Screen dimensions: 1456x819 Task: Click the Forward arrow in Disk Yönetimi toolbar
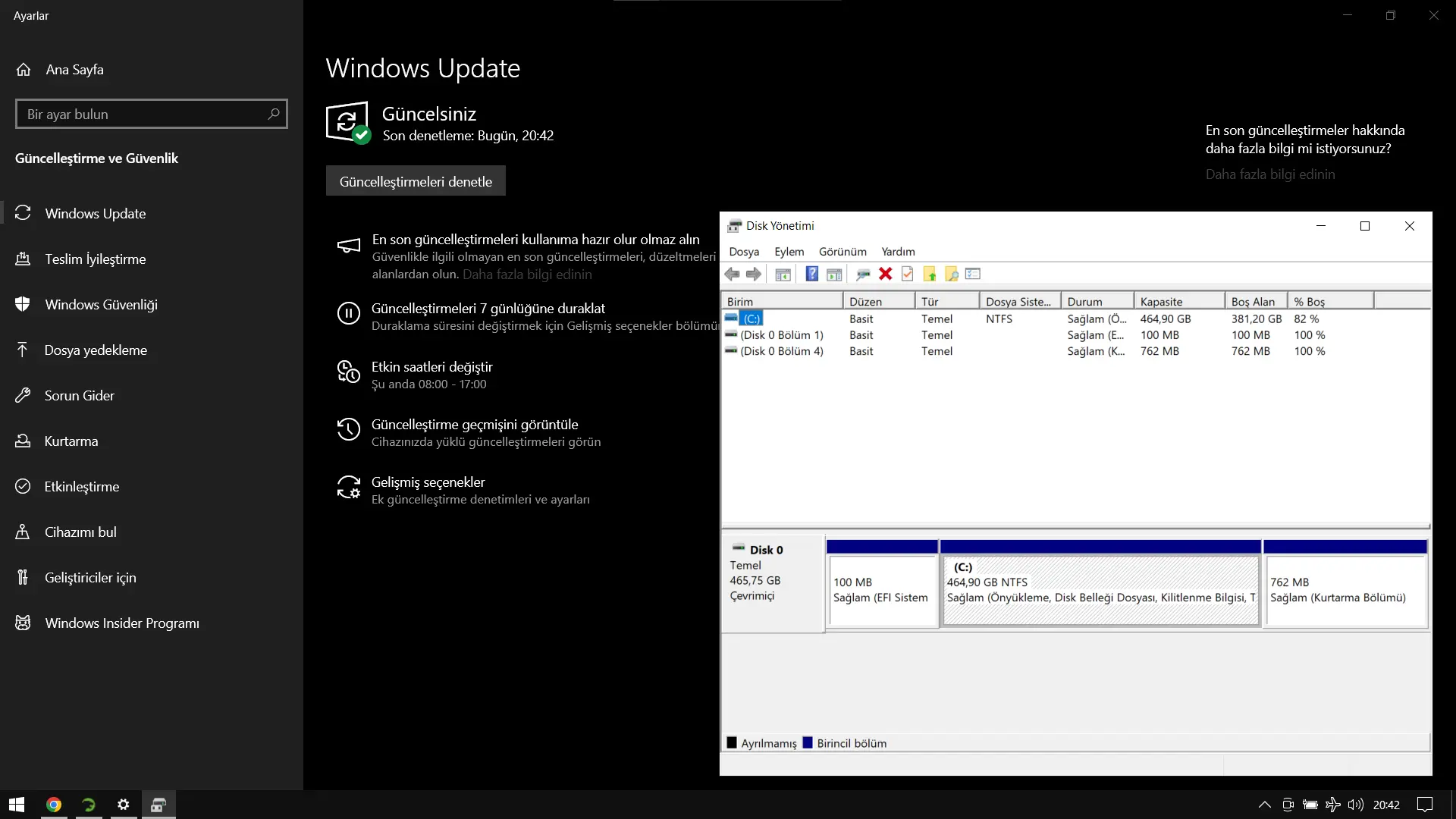753,275
